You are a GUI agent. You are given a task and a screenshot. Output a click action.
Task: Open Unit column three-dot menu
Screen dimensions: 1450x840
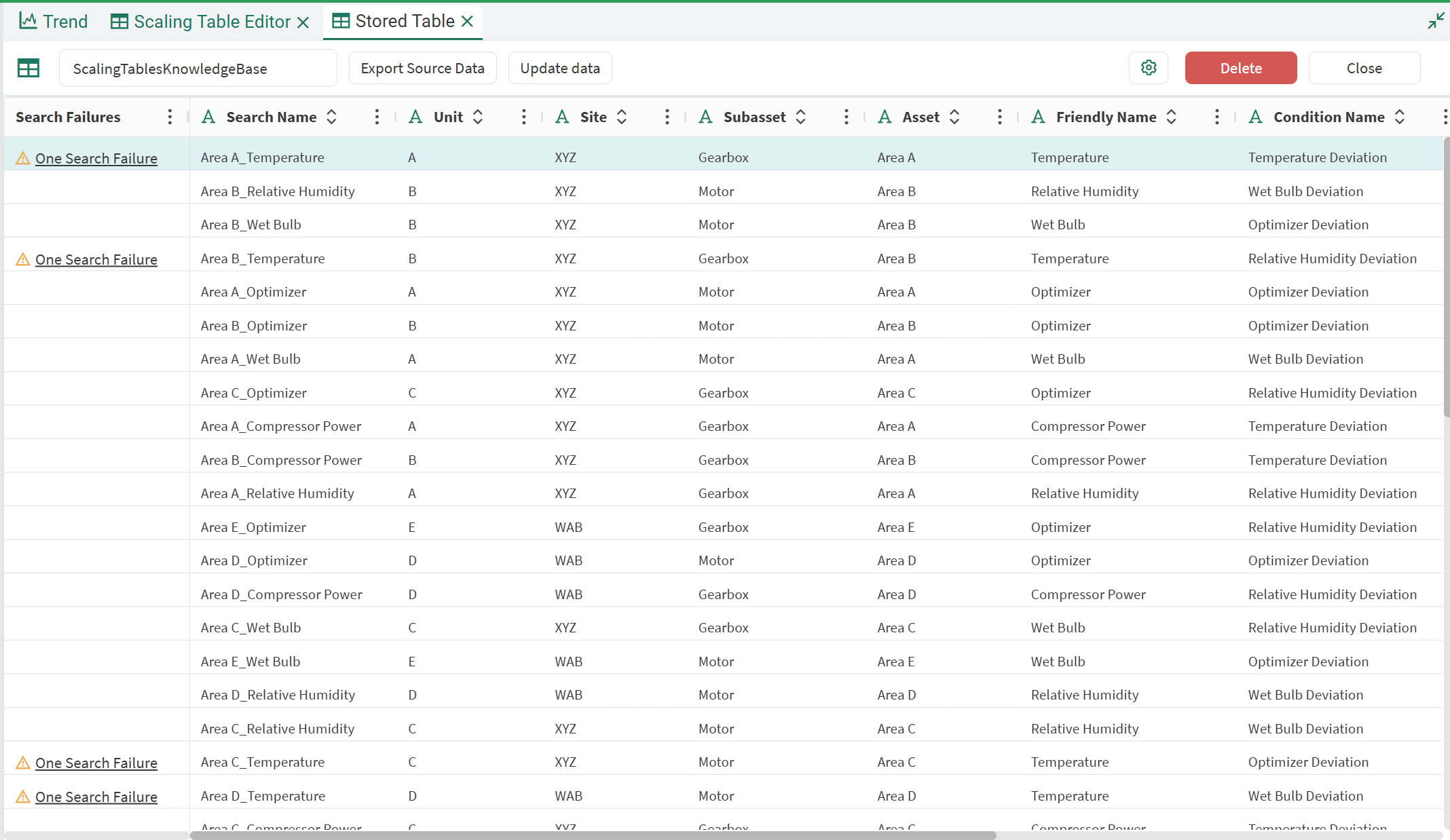(523, 117)
